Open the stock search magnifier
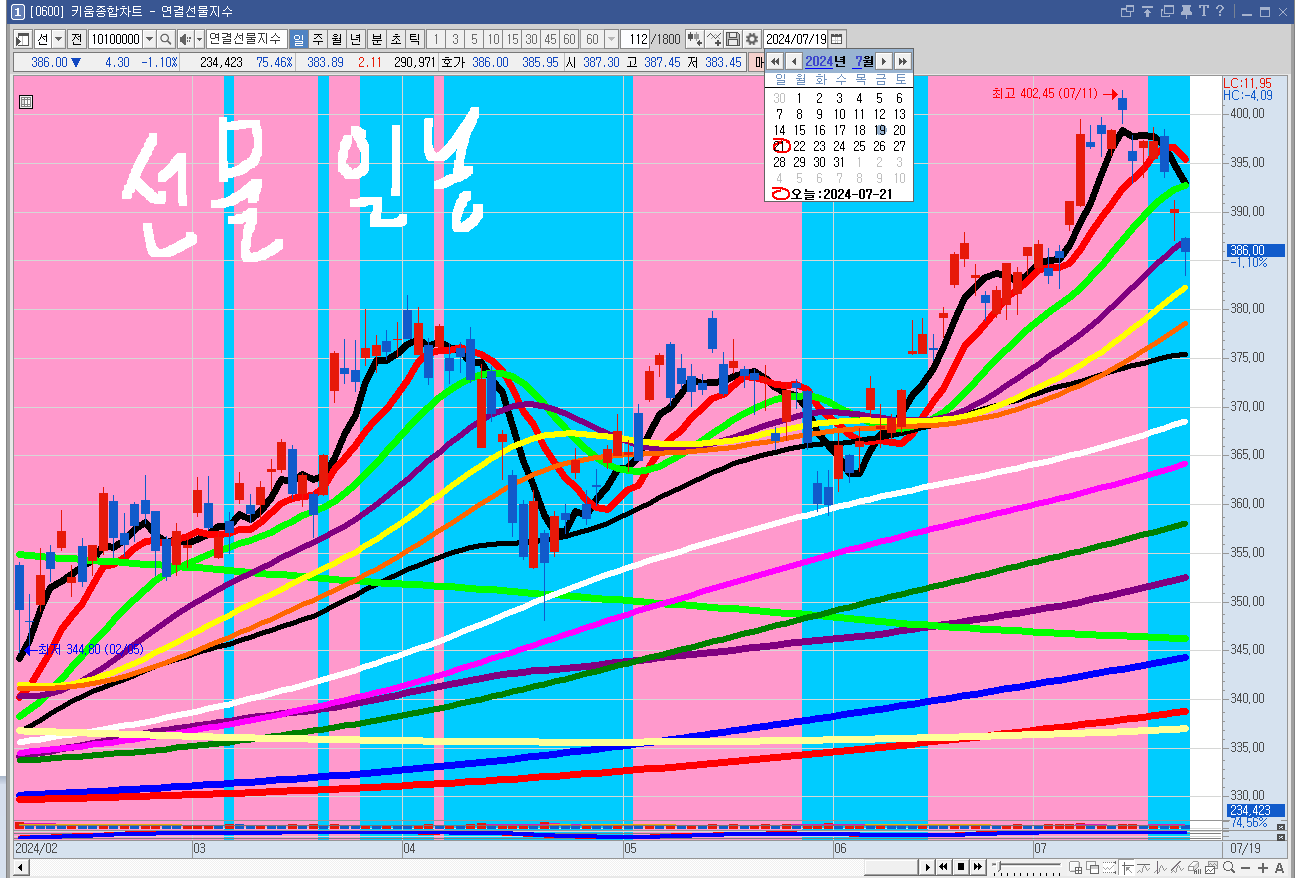The width and height of the screenshot is (1295, 878). [x=166, y=39]
